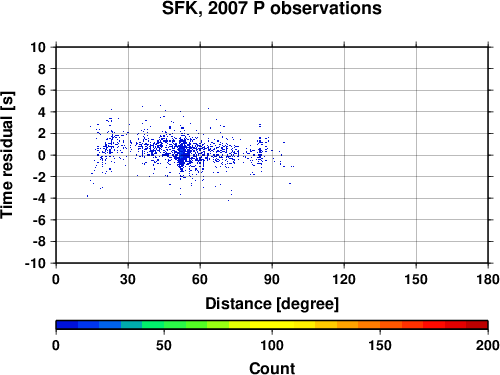Click the y-axis tick label '-8'

tap(39, 242)
